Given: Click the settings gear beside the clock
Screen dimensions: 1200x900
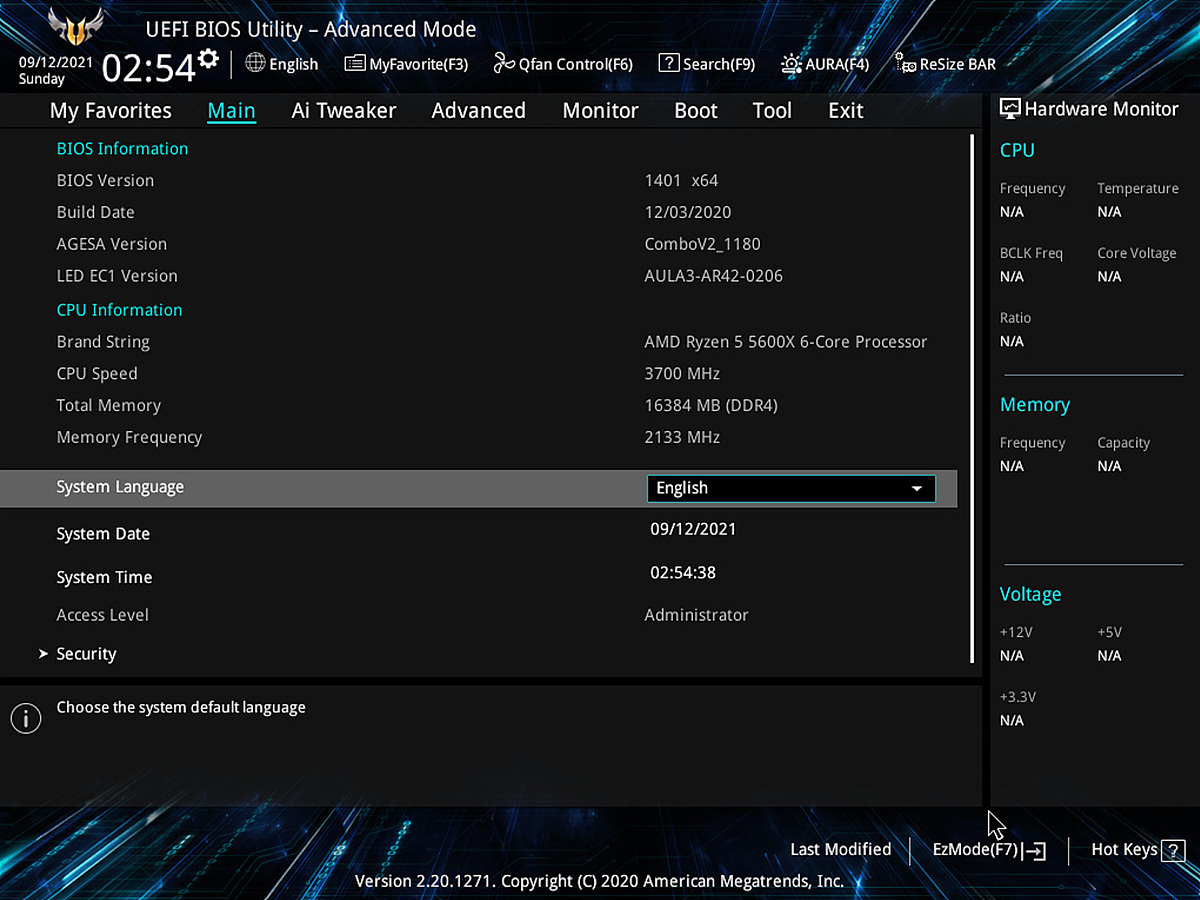Looking at the screenshot, I should 208,58.
